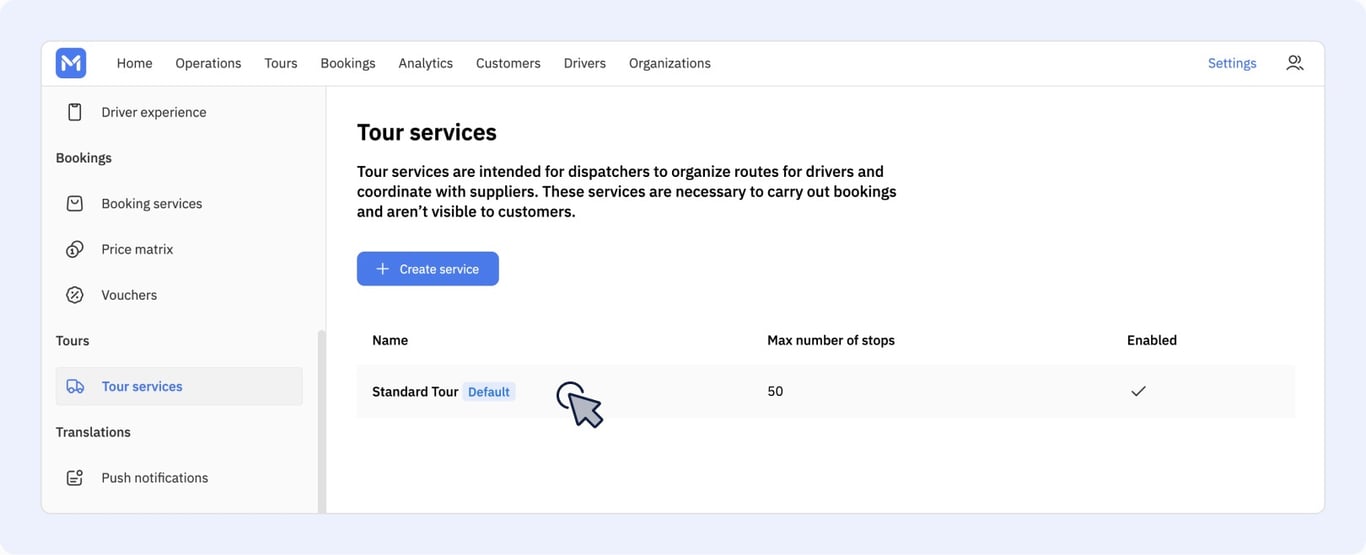Click the sidebar vertical scrollbar
1366x555 pixels.
coord(321,420)
